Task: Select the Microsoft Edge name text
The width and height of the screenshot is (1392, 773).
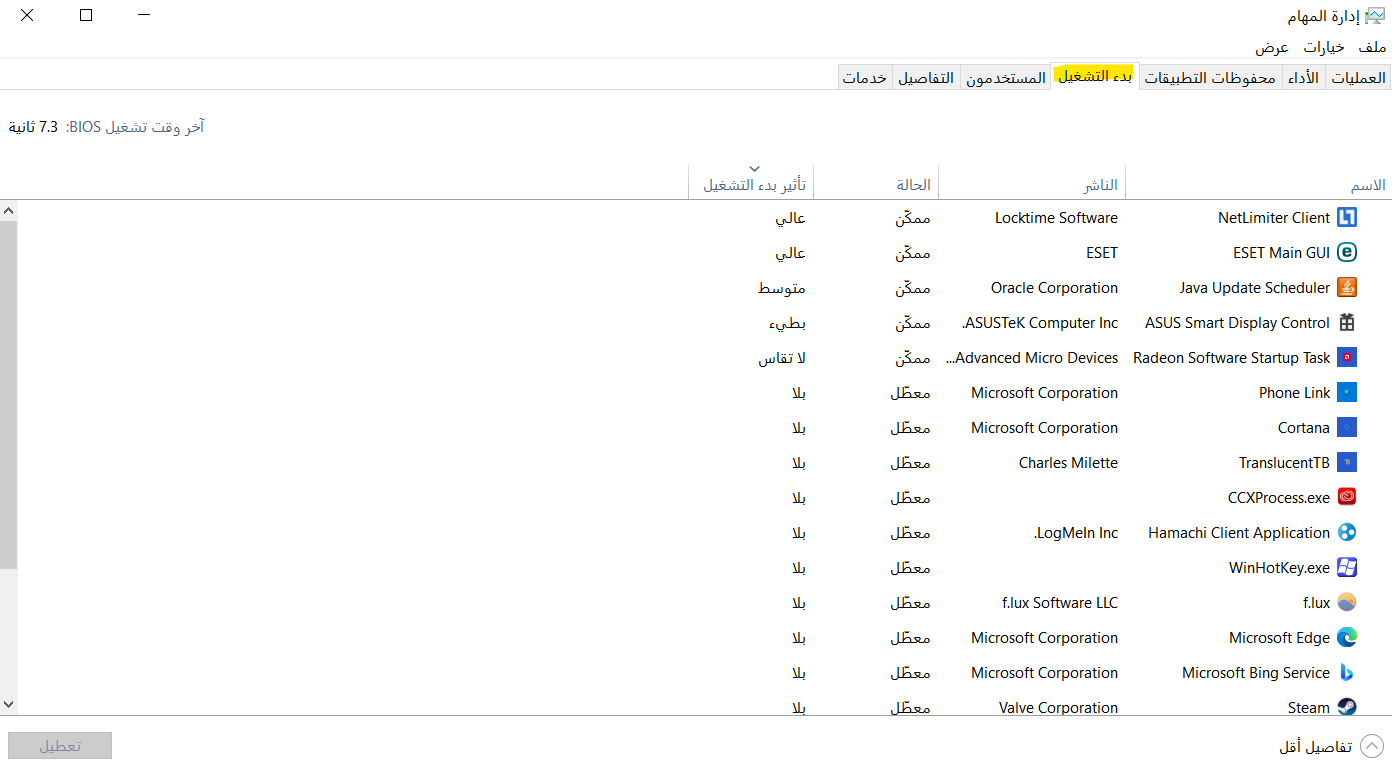Action: 1280,638
